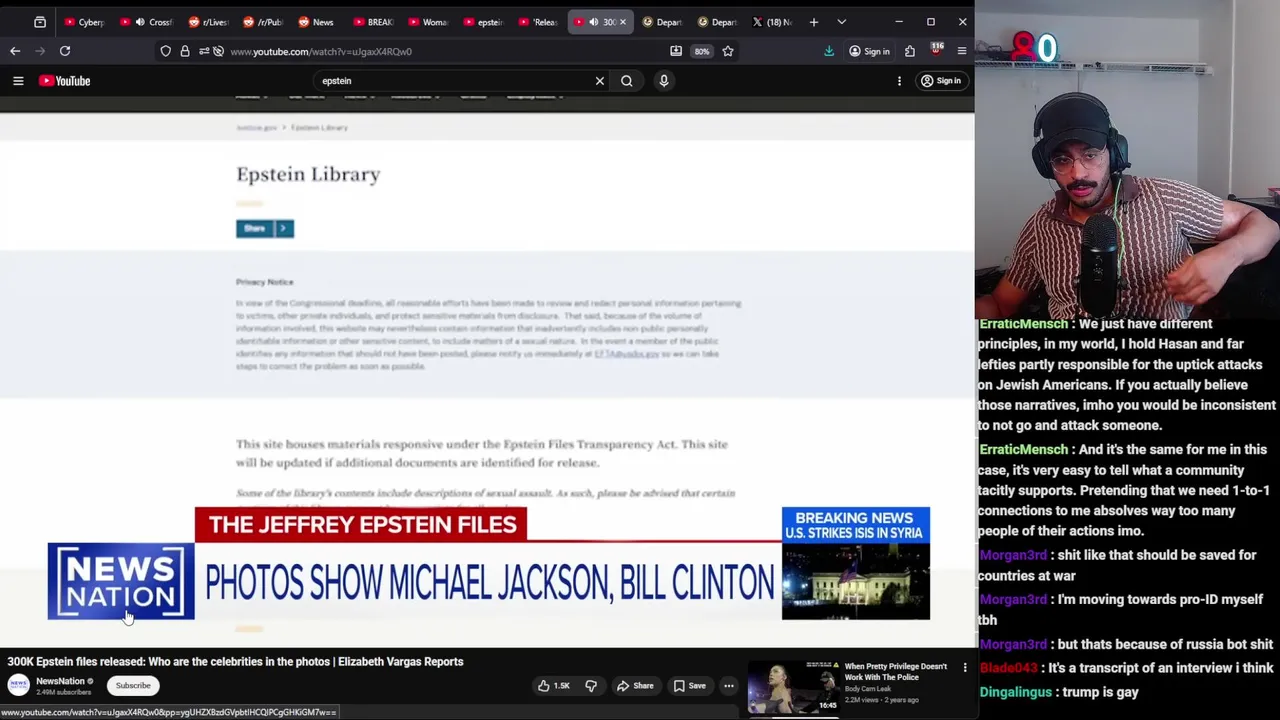Image resolution: width=1280 pixels, height=720 pixels.
Task: Open the NewsNation channel name link
Action: point(60,681)
